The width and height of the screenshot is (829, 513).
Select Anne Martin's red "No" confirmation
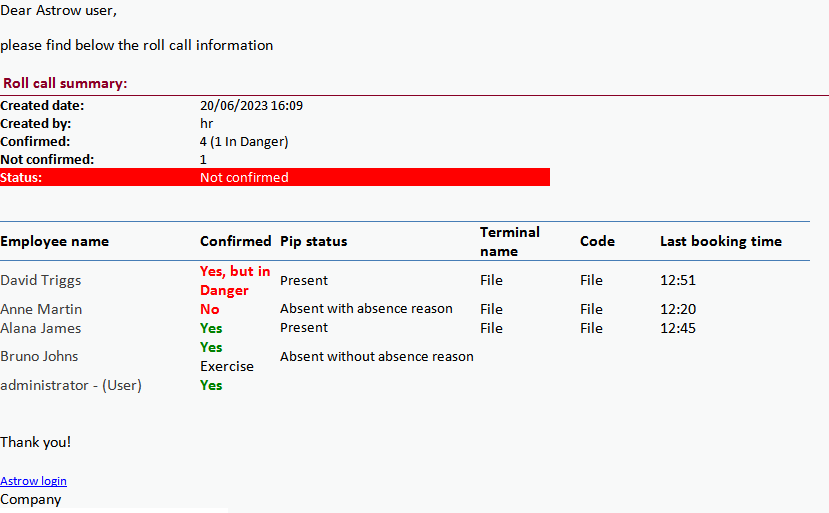[209, 309]
